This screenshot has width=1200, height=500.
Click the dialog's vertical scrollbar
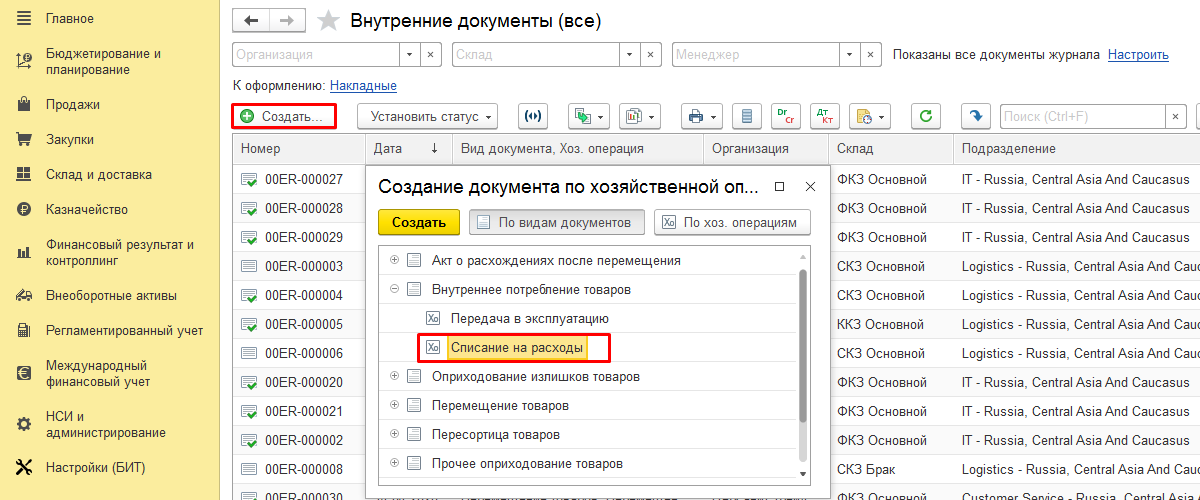tap(802, 350)
